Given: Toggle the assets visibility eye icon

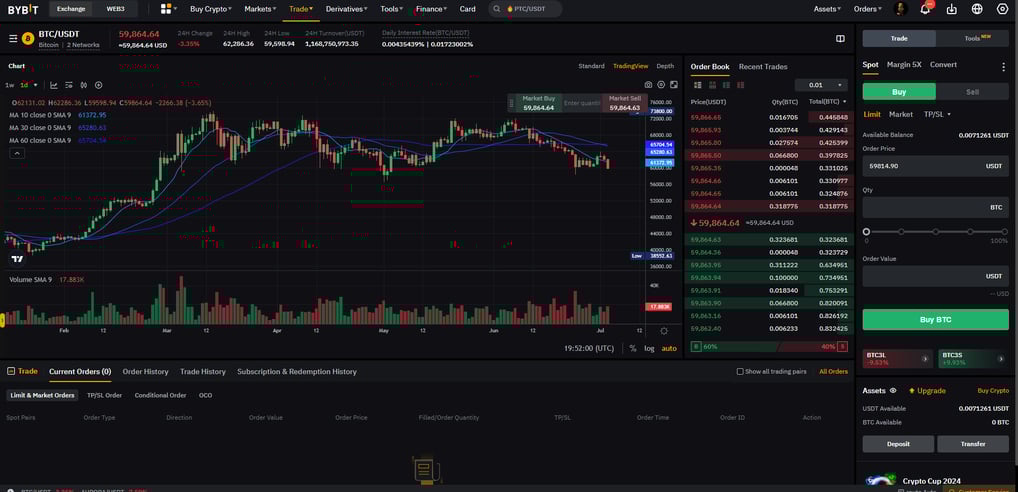Looking at the screenshot, I should [x=893, y=391].
